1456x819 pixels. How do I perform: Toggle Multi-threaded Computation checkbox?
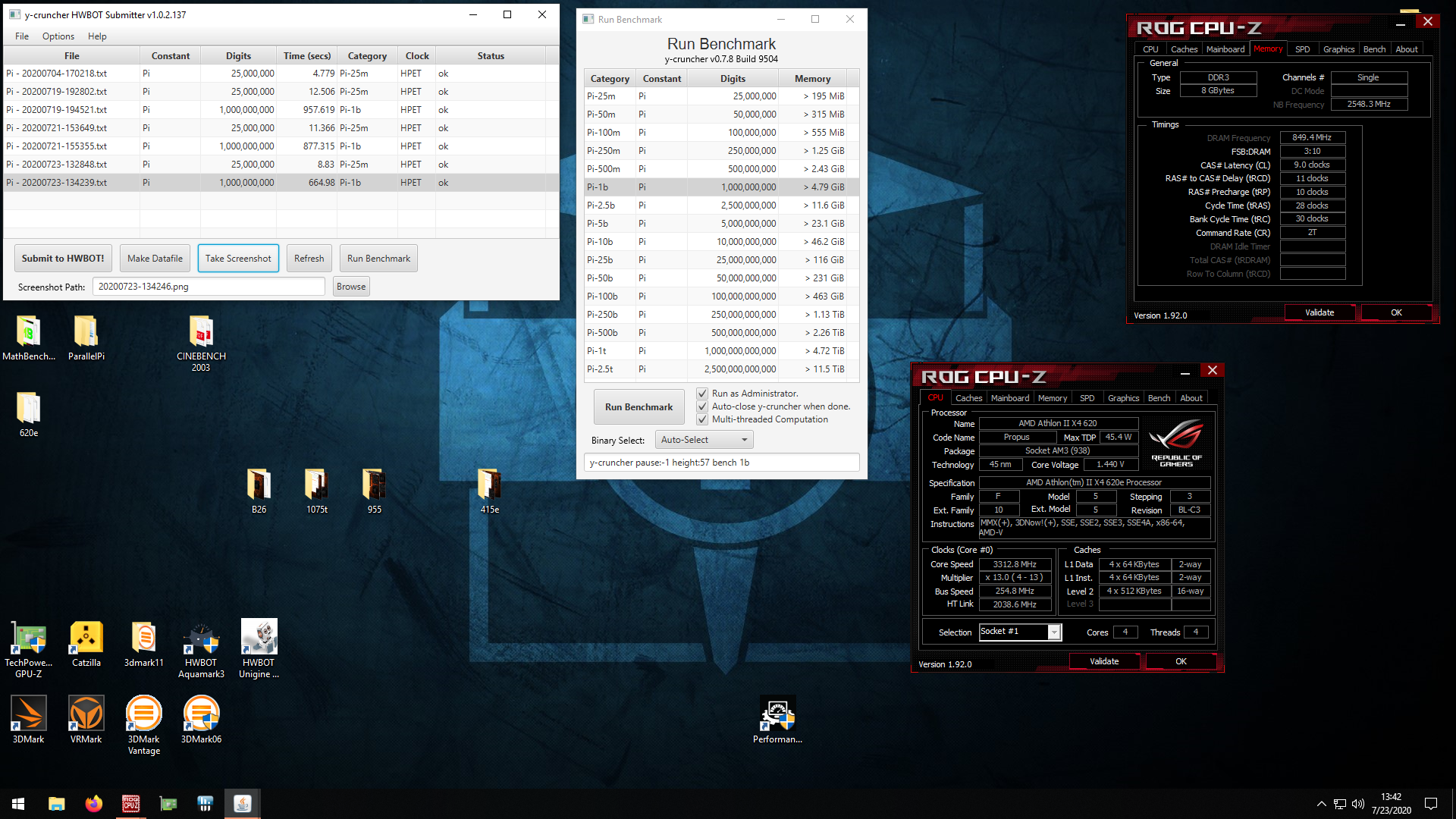(x=702, y=419)
